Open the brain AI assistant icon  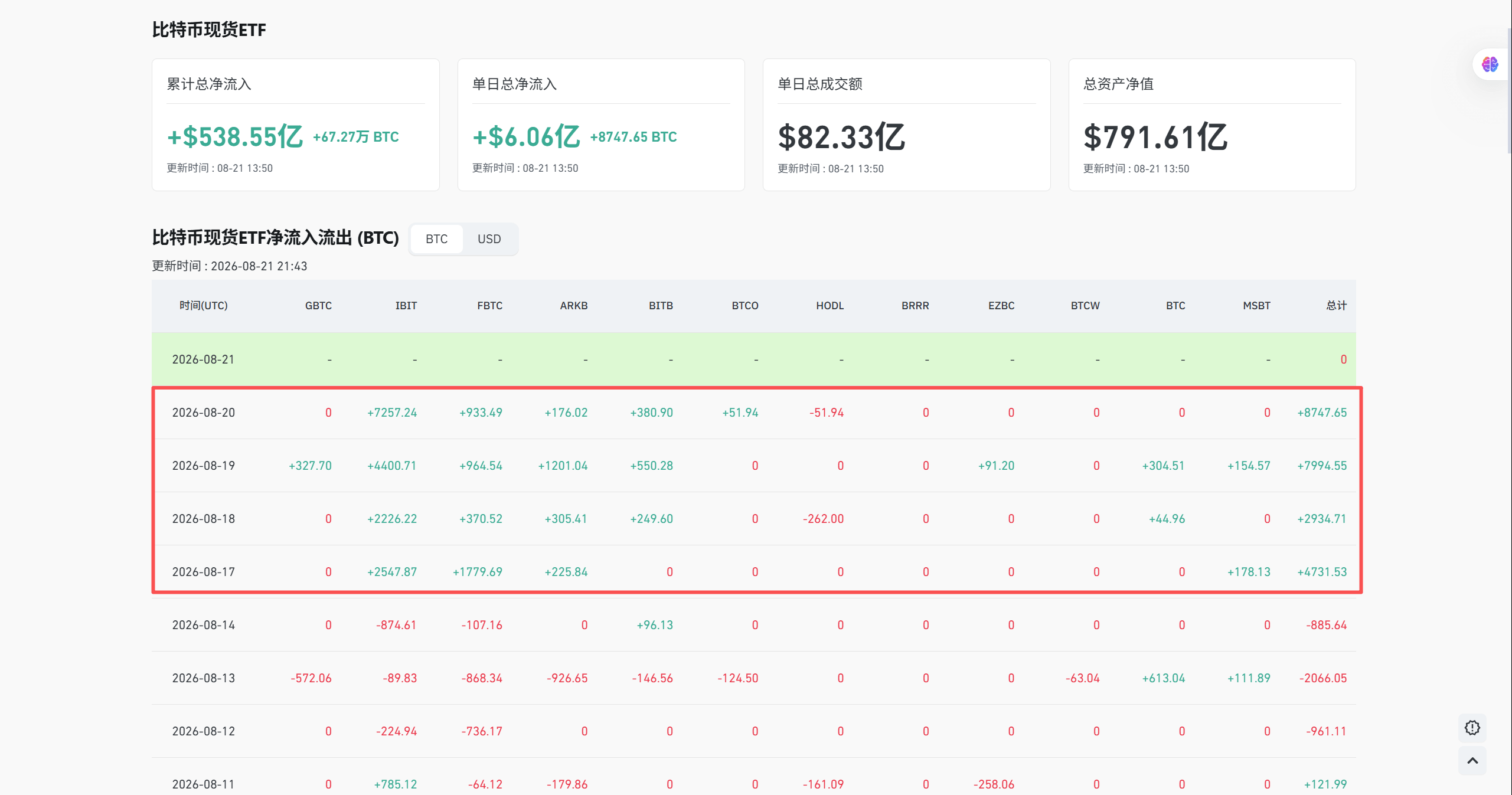coord(1490,64)
